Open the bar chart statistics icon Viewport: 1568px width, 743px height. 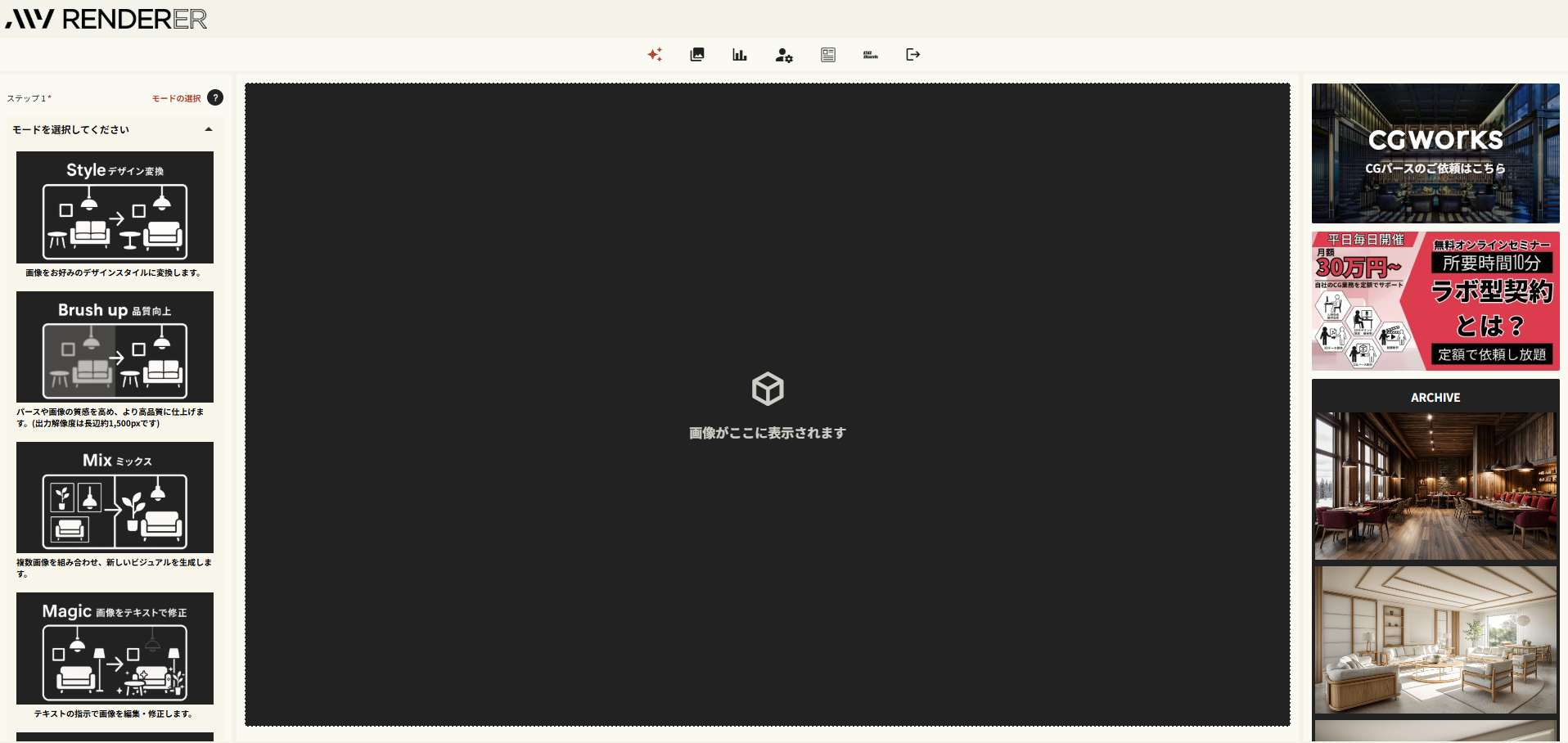click(740, 55)
